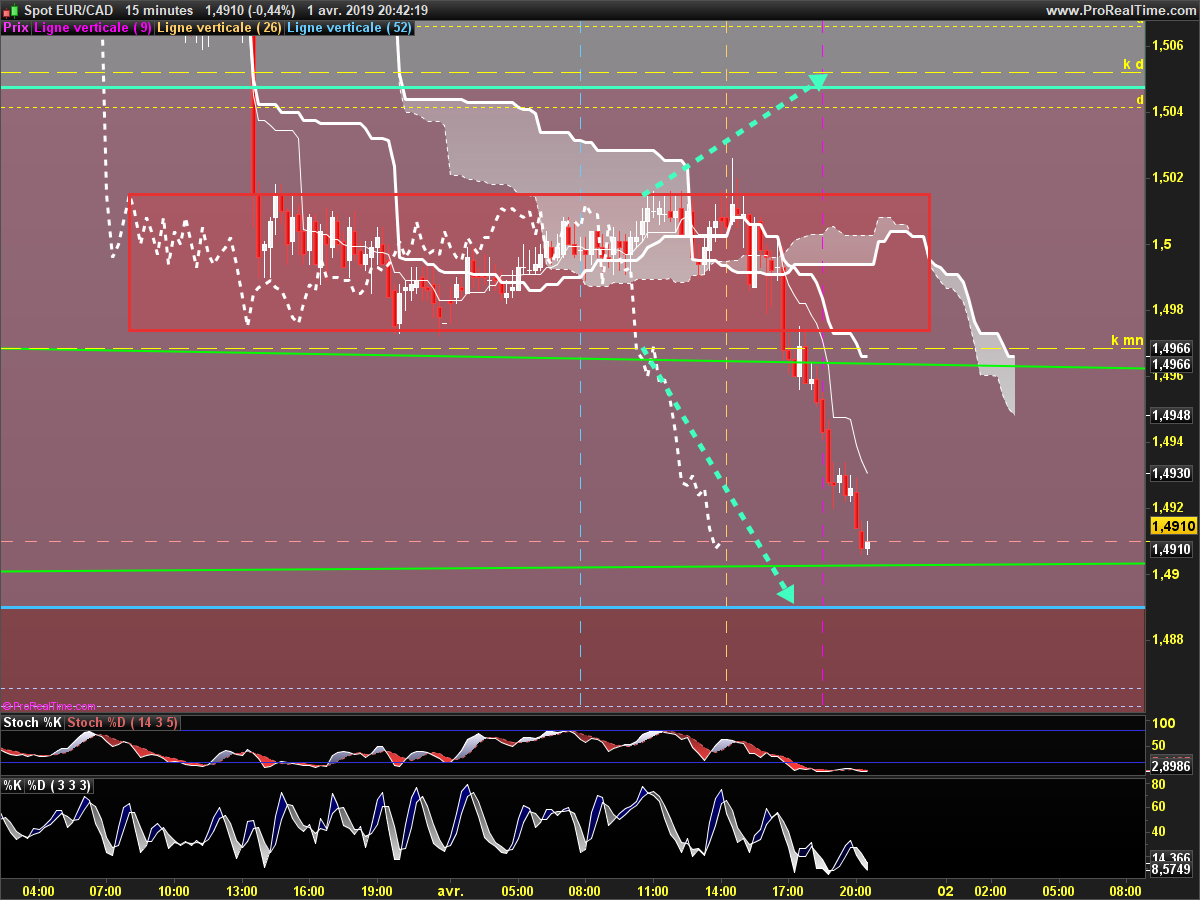Click the 1,4930 price tag on the axis

(1171, 473)
